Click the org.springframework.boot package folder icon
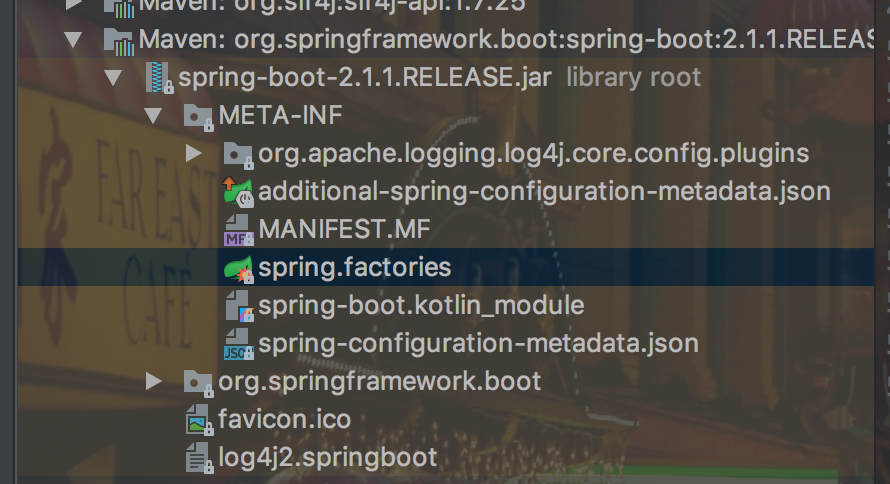The height and width of the screenshot is (484, 890). (x=199, y=383)
